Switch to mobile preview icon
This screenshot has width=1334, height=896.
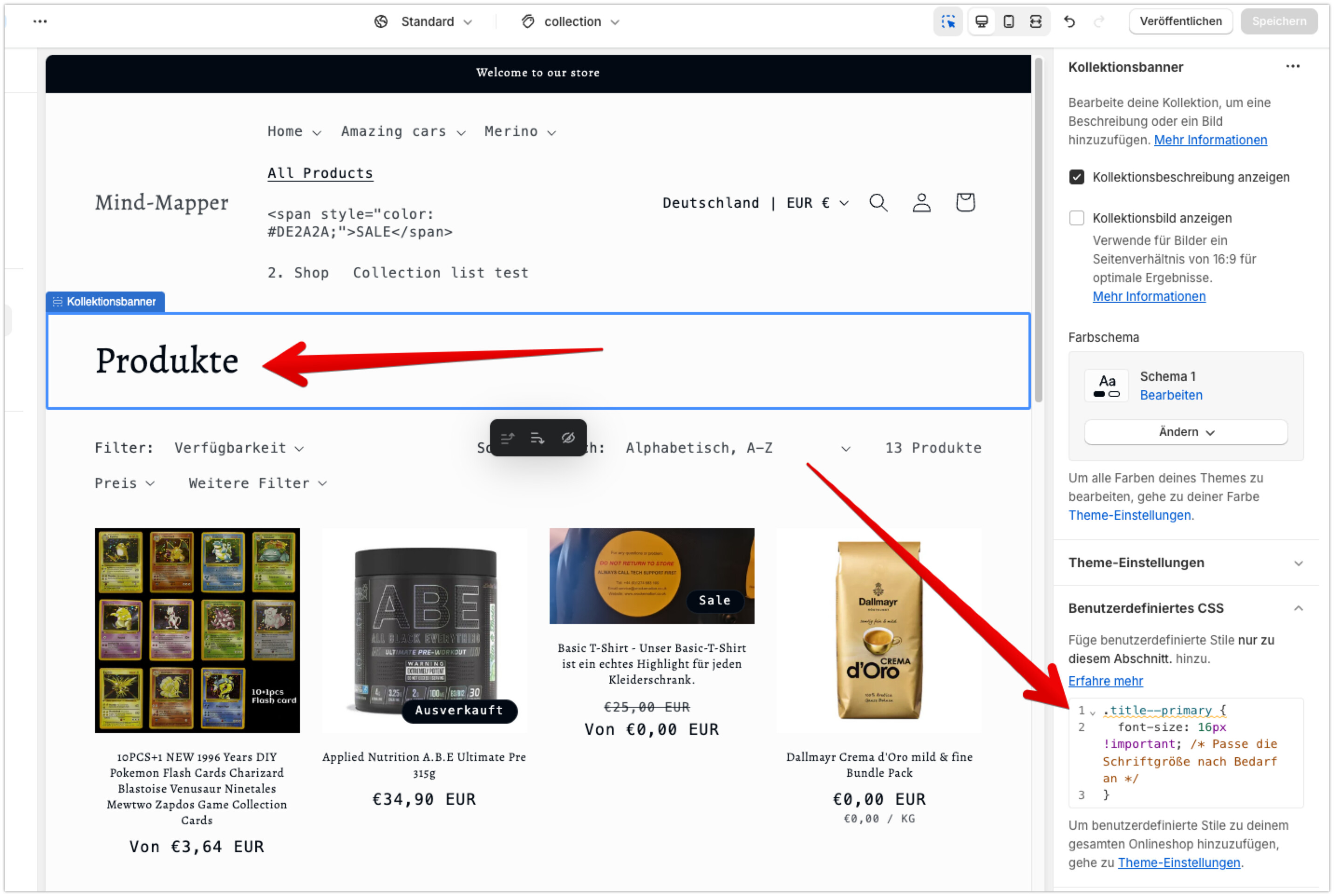pos(1009,22)
